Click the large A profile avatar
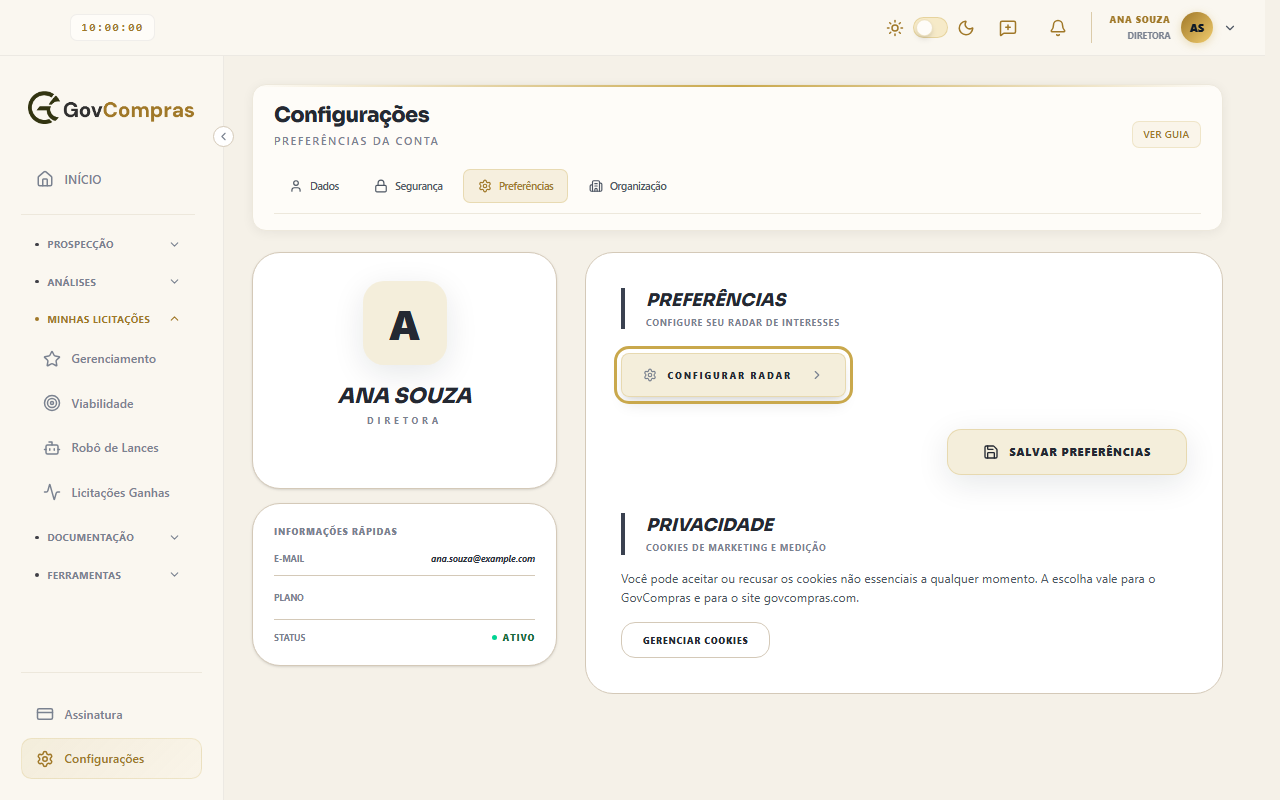1280x800 pixels. 405,323
